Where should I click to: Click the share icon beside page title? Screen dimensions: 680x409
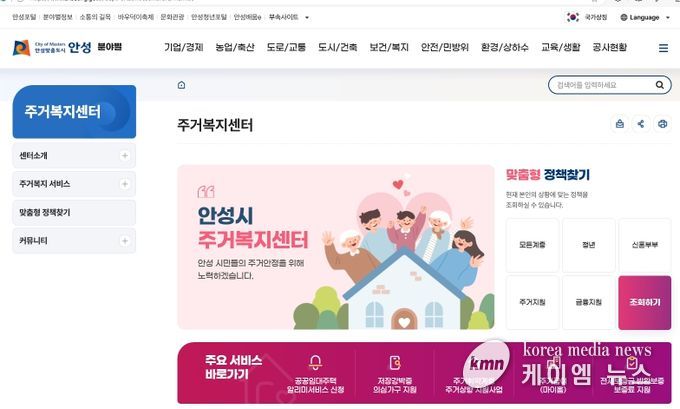(x=641, y=124)
